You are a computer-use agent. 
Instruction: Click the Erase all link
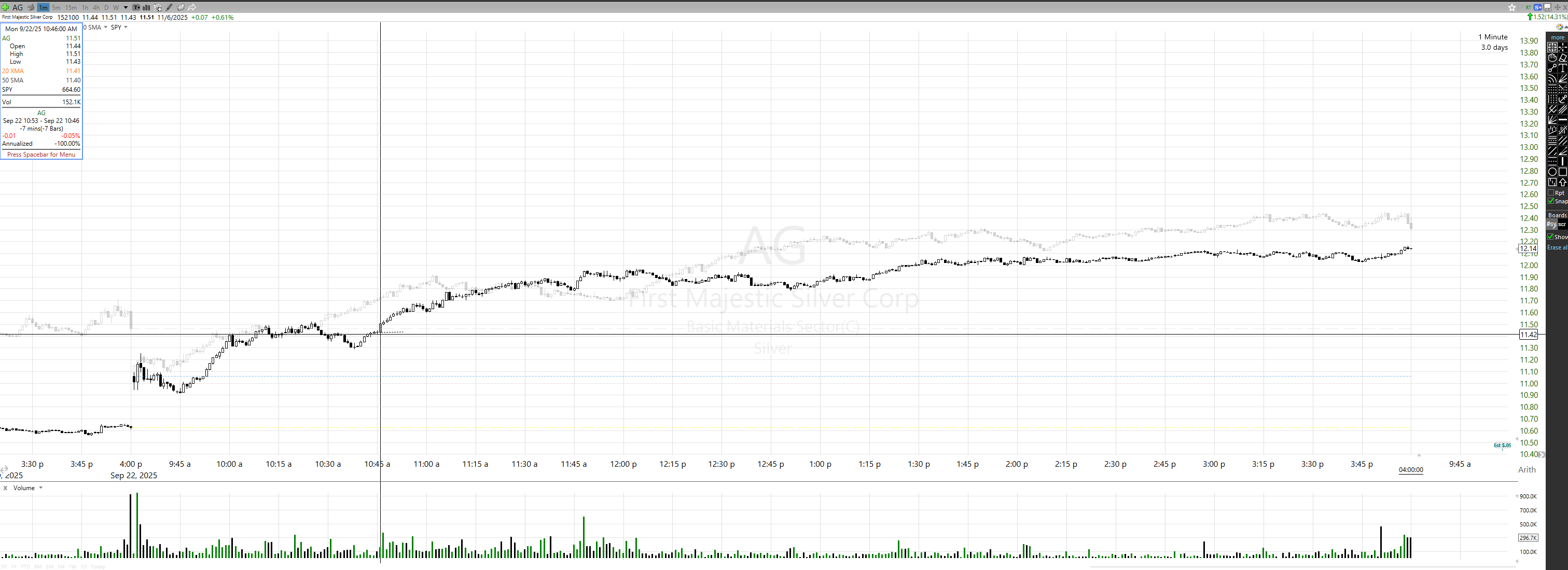click(x=1557, y=247)
